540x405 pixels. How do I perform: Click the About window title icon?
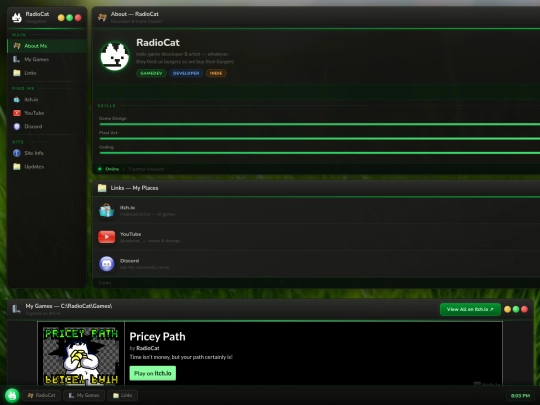(x=102, y=17)
